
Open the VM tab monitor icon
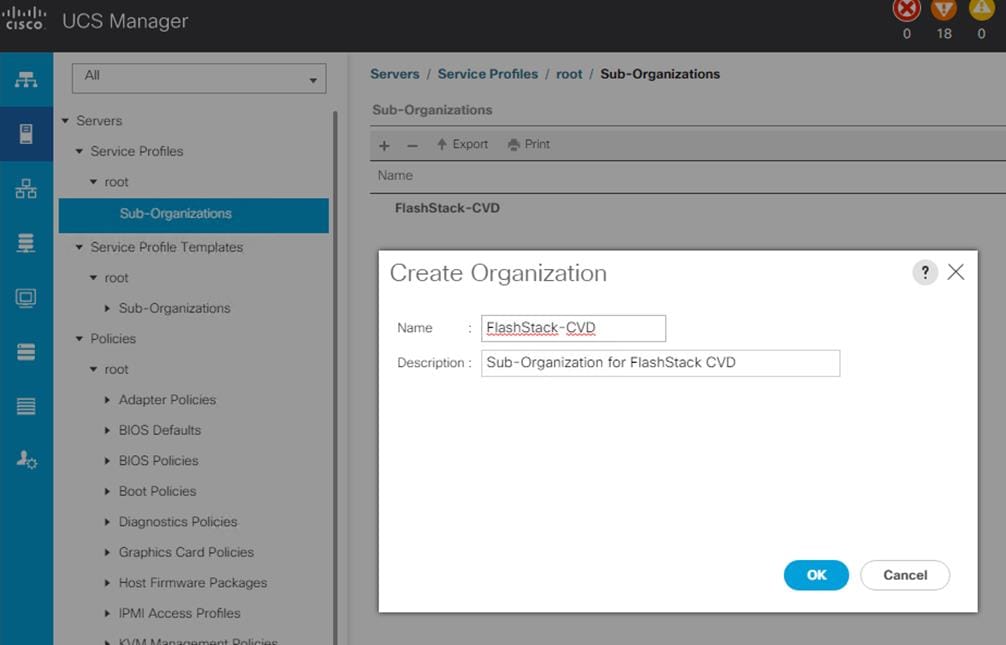(26, 298)
